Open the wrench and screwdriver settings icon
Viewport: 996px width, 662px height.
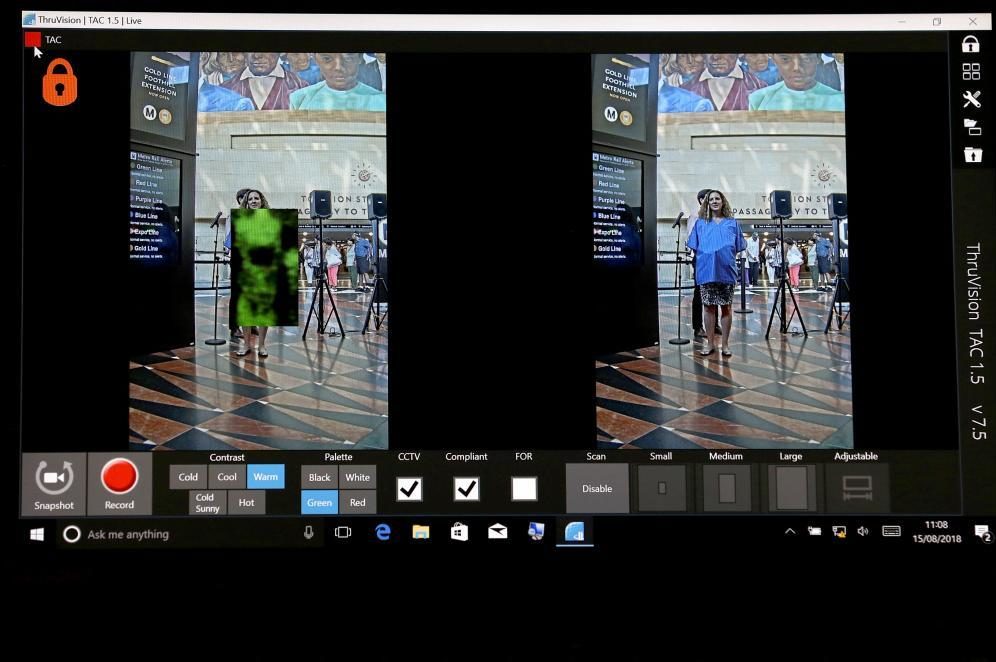pyautogui.click(x=971, y=99)
